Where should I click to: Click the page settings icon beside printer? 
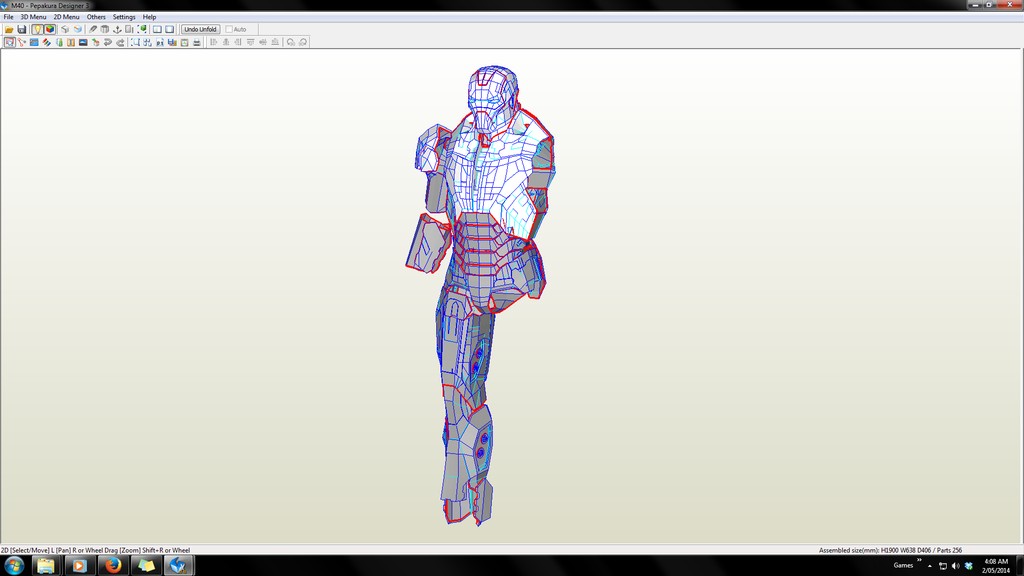[x=184, y=42]
